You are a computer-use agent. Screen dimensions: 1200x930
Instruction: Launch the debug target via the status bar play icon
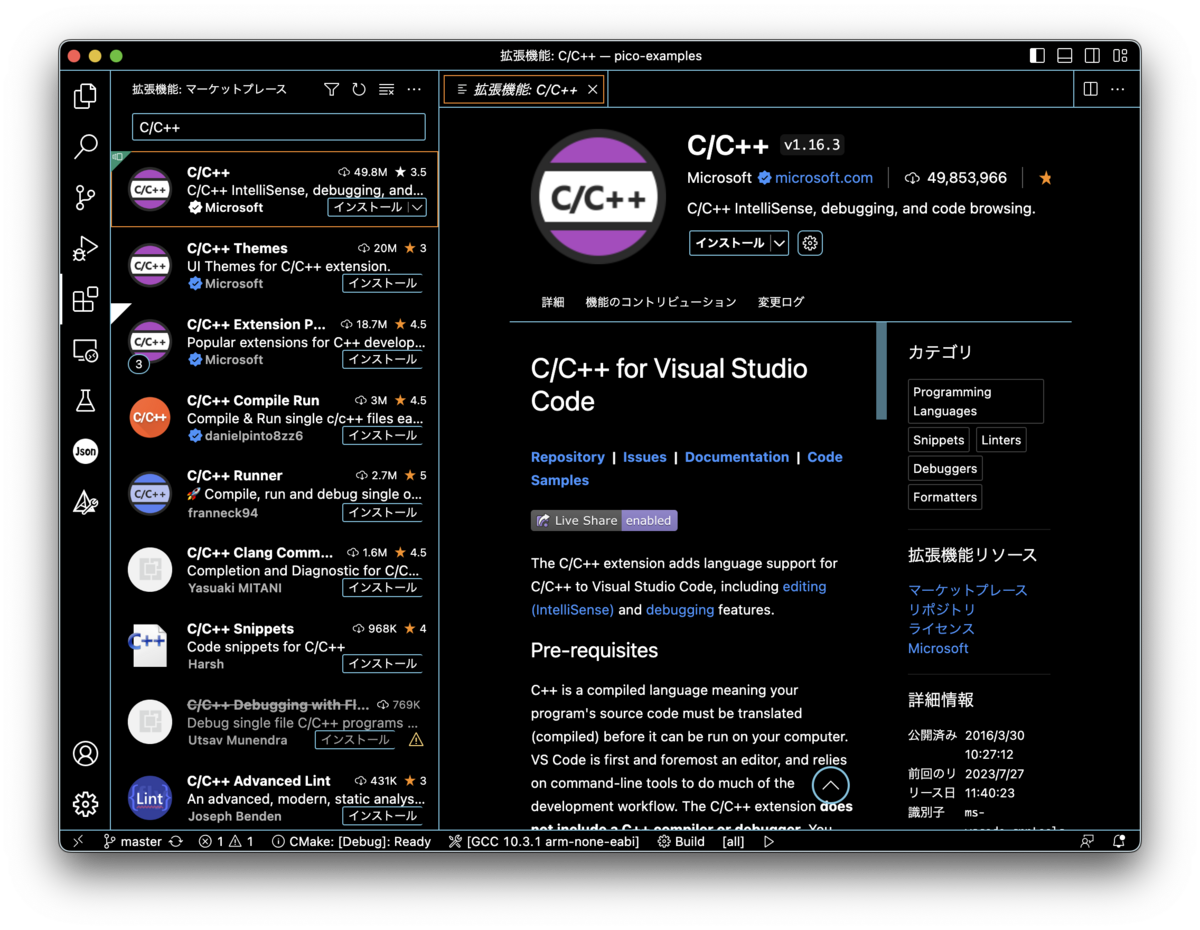coord(770,841)
